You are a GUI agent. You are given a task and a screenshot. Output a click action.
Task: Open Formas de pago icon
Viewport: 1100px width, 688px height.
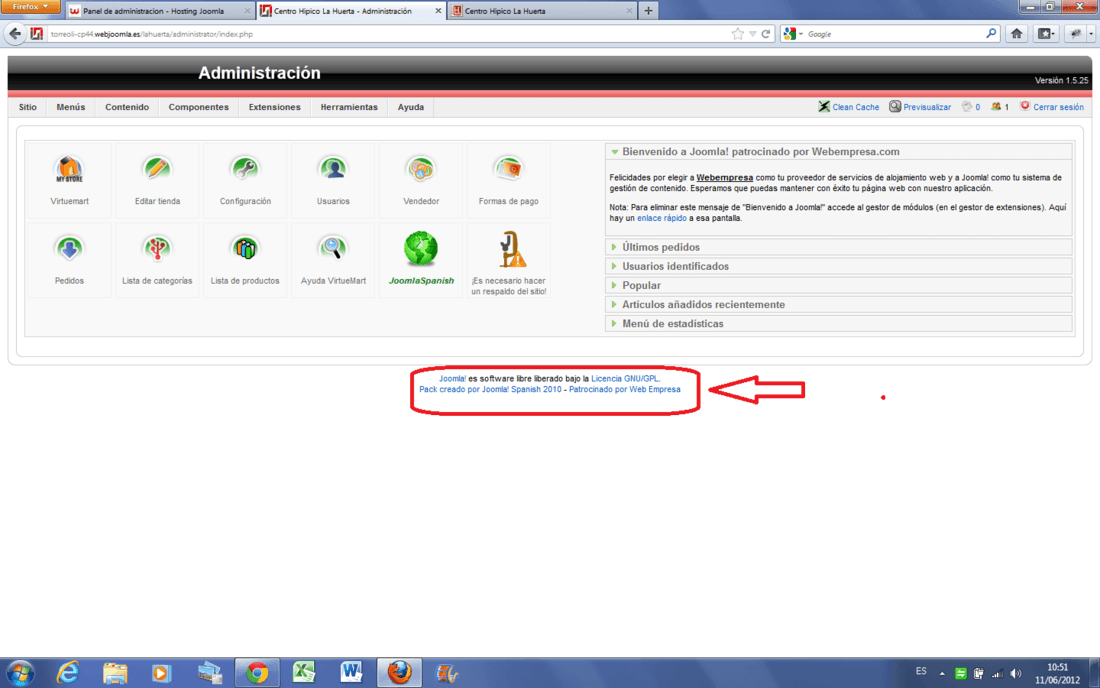[x=509, y=169]
